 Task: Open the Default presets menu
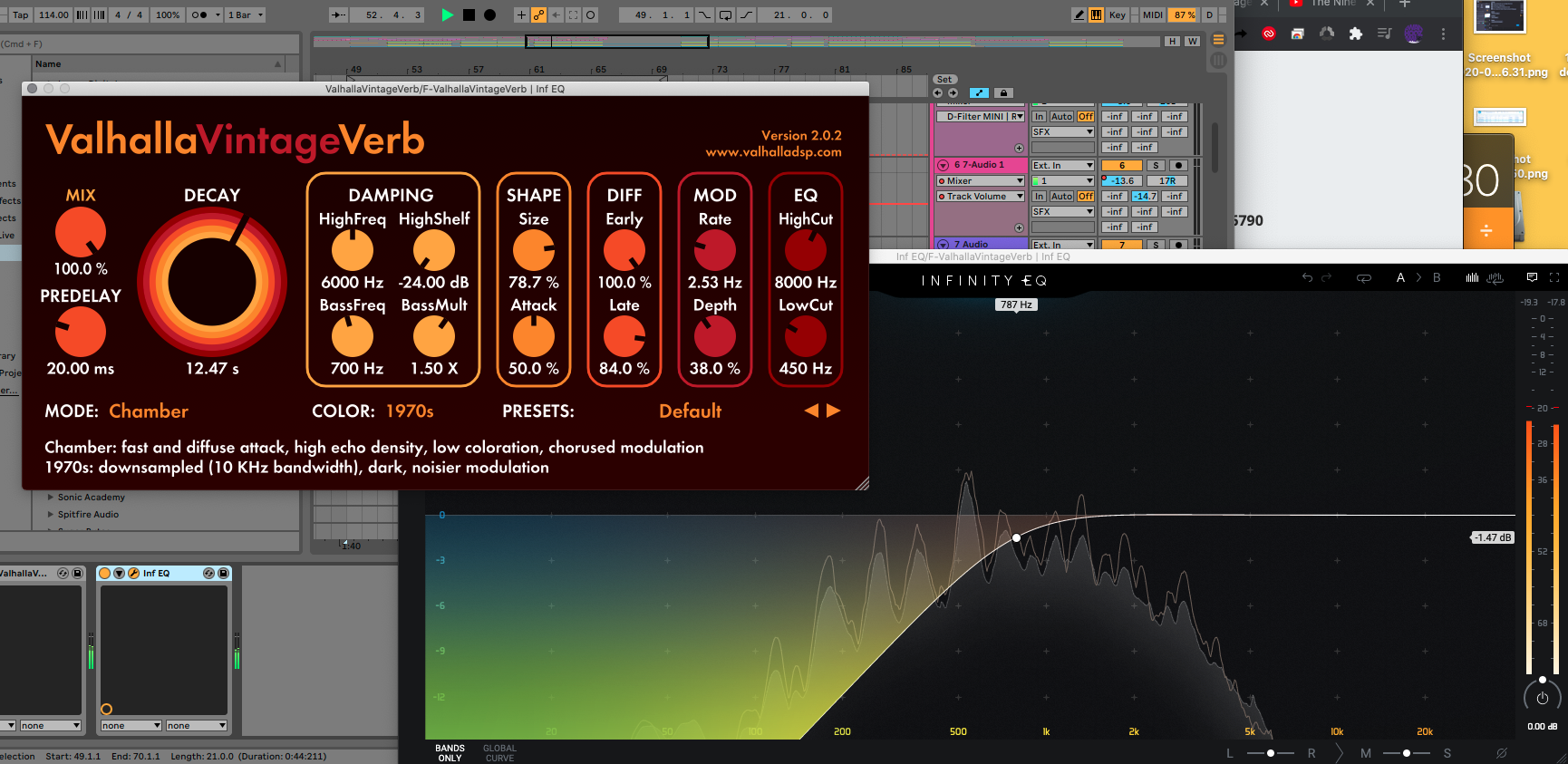coord(690,411)
